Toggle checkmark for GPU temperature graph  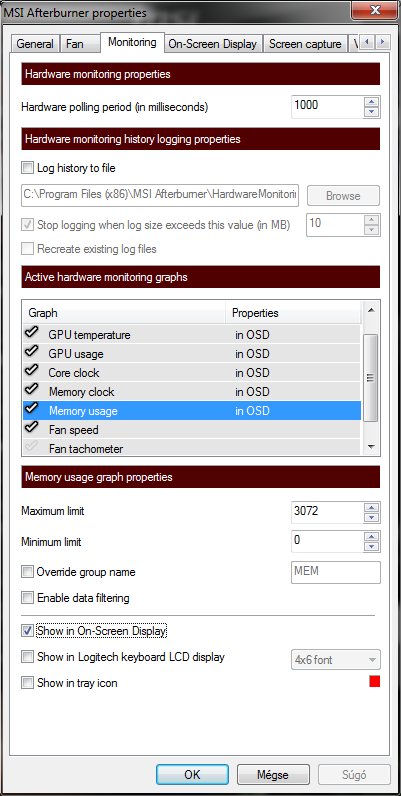point(31,333)
